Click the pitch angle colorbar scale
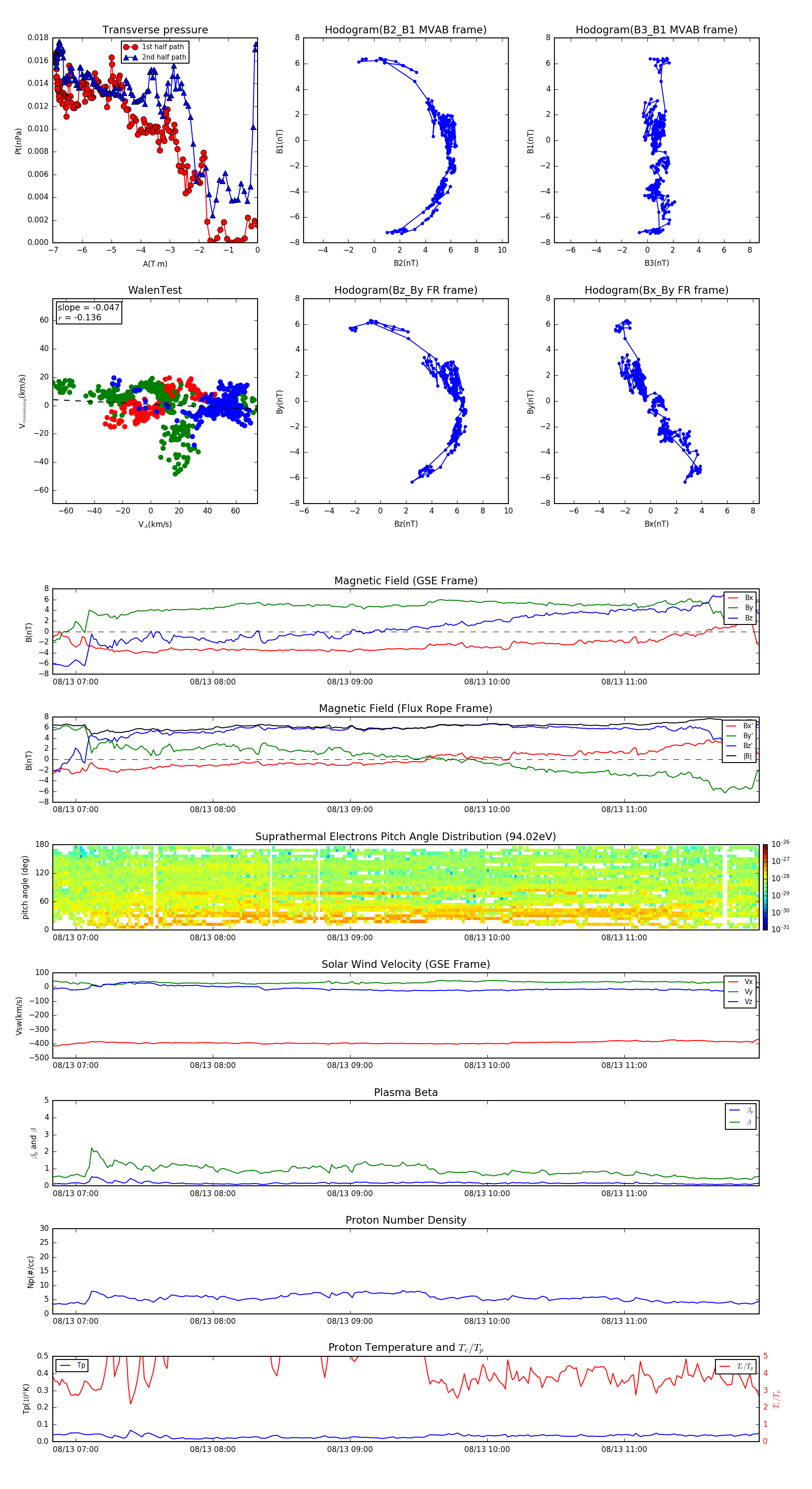 click(765, 887)
